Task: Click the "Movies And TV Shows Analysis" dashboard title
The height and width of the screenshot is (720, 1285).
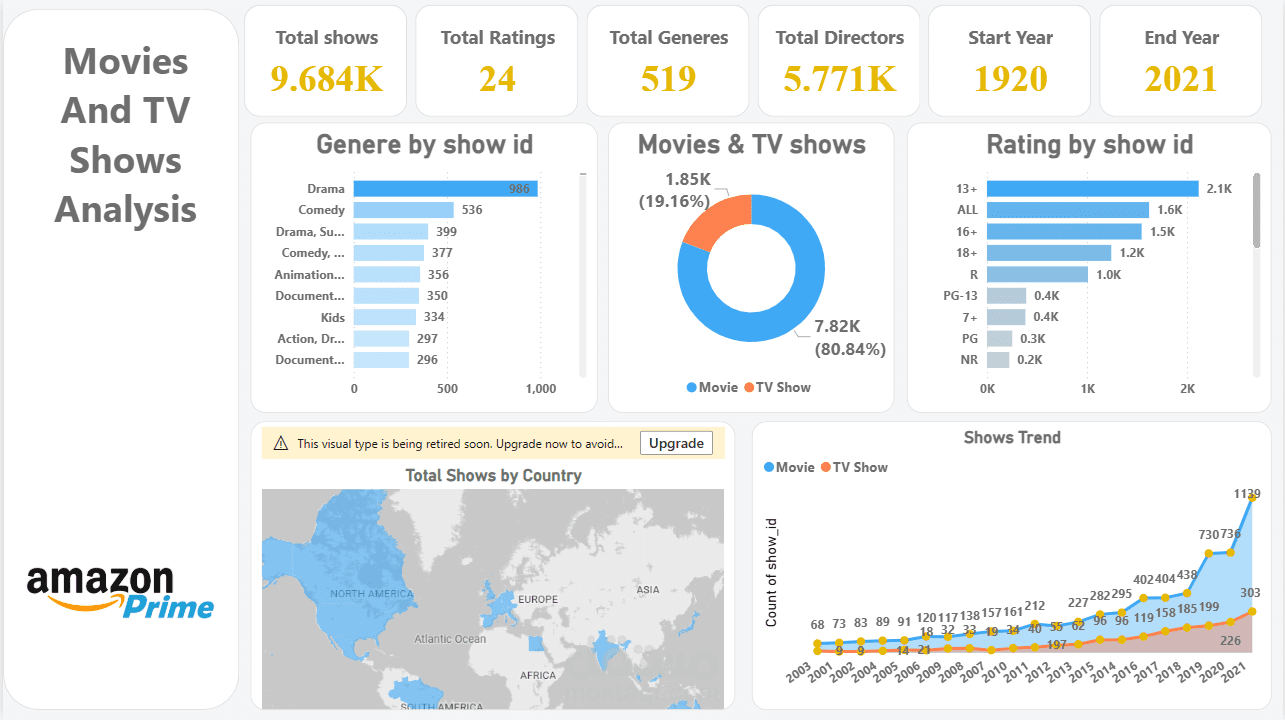Action: [126, 135]
